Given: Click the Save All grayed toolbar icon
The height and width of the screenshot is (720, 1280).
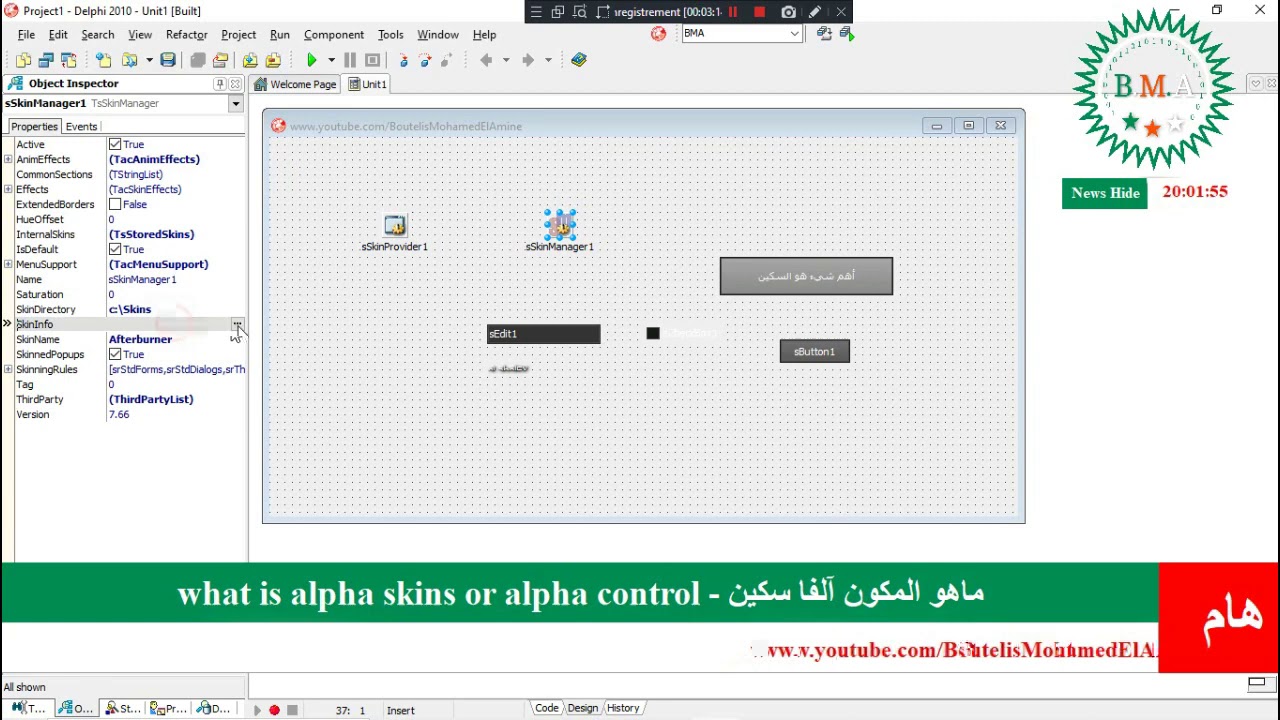Looking at the screenshot, I should click(x=198, y=60).
